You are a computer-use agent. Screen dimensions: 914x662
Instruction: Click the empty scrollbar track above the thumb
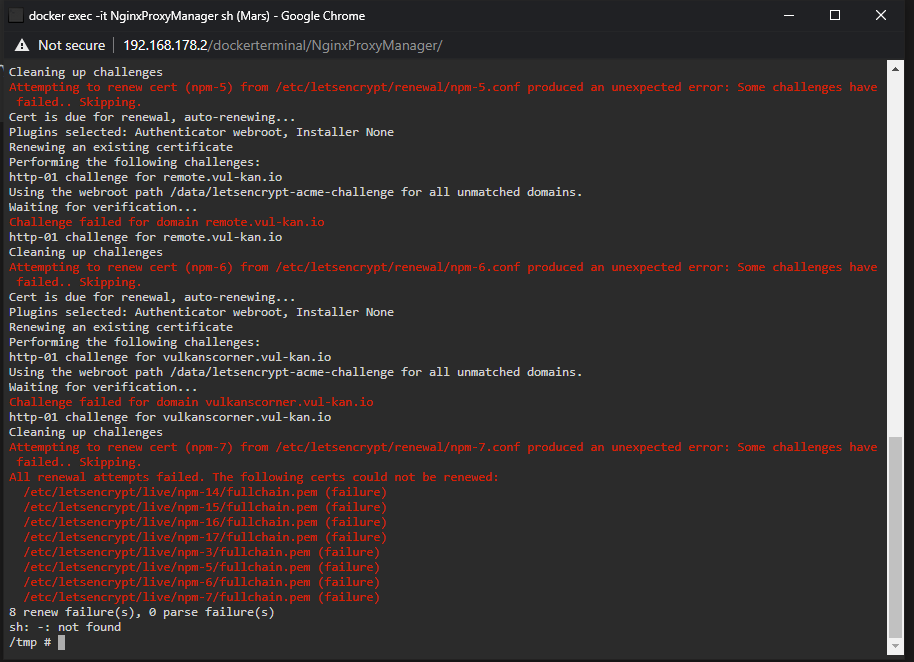click(x=895, y=256)
